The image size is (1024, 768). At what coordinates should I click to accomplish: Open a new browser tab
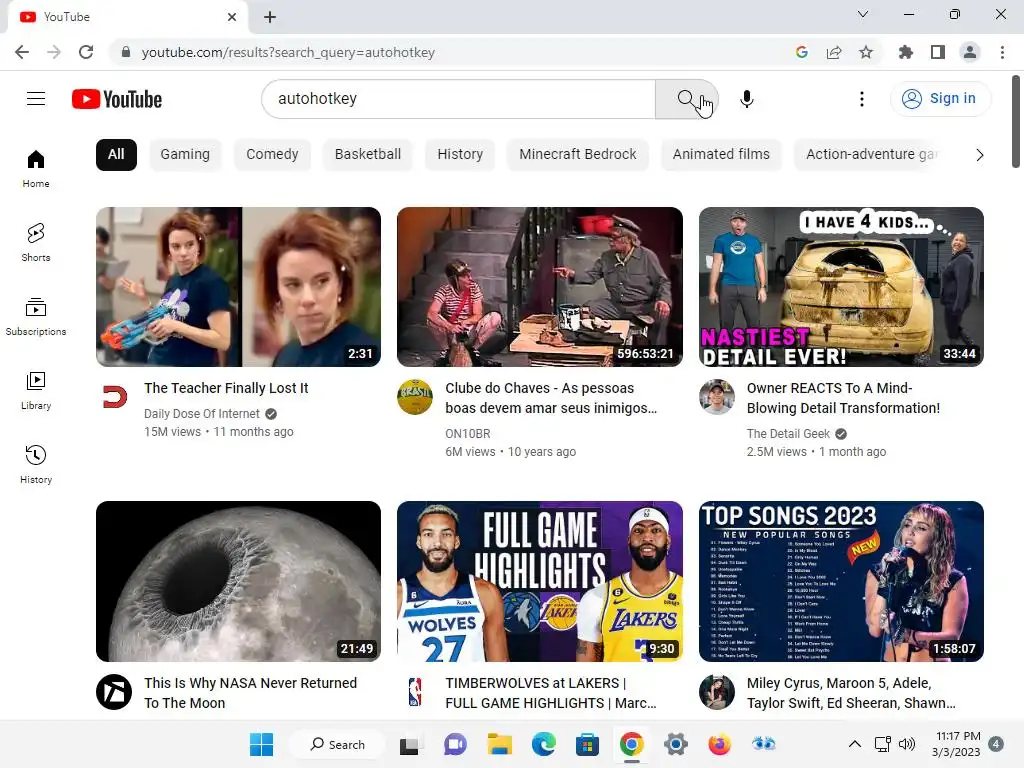270,17
